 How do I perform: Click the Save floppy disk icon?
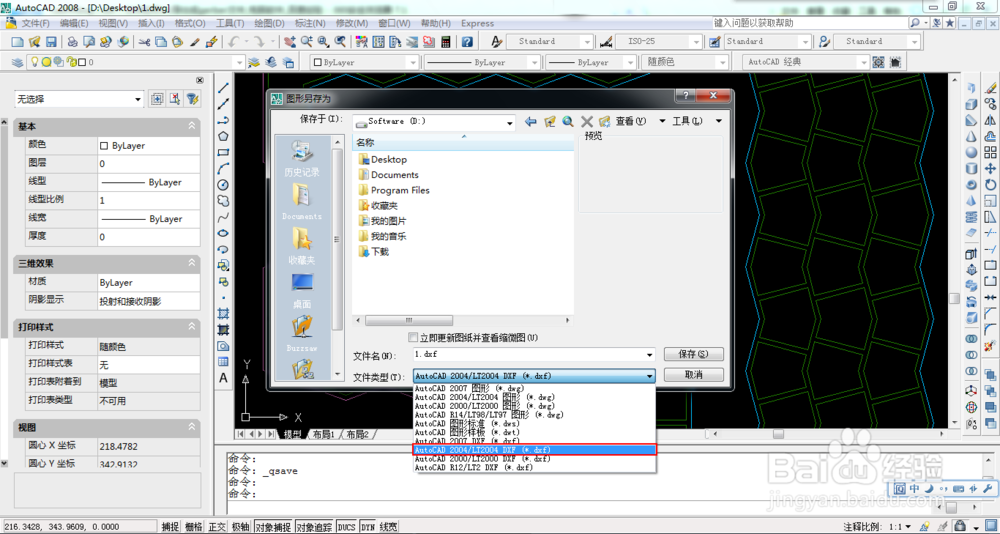51,41
